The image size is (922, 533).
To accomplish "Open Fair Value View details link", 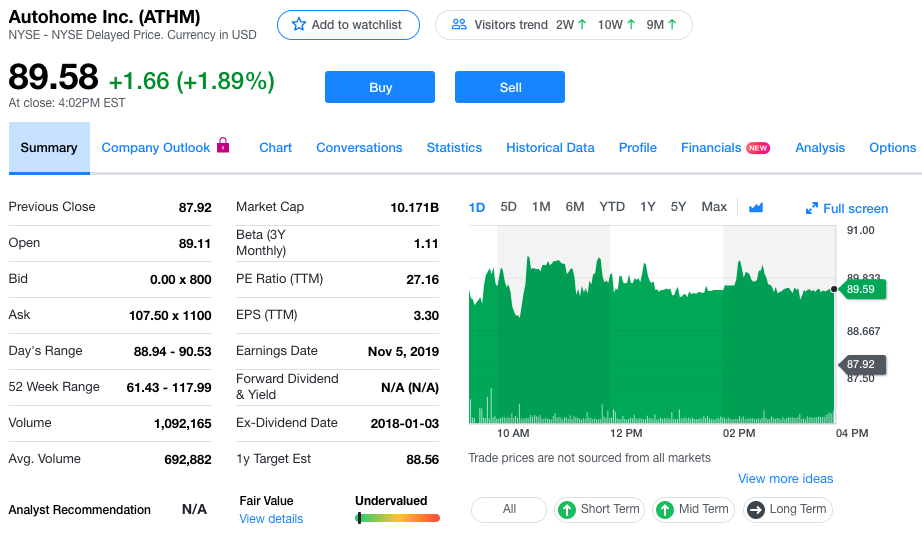I will pyautogui.click(x=271, y=519).
